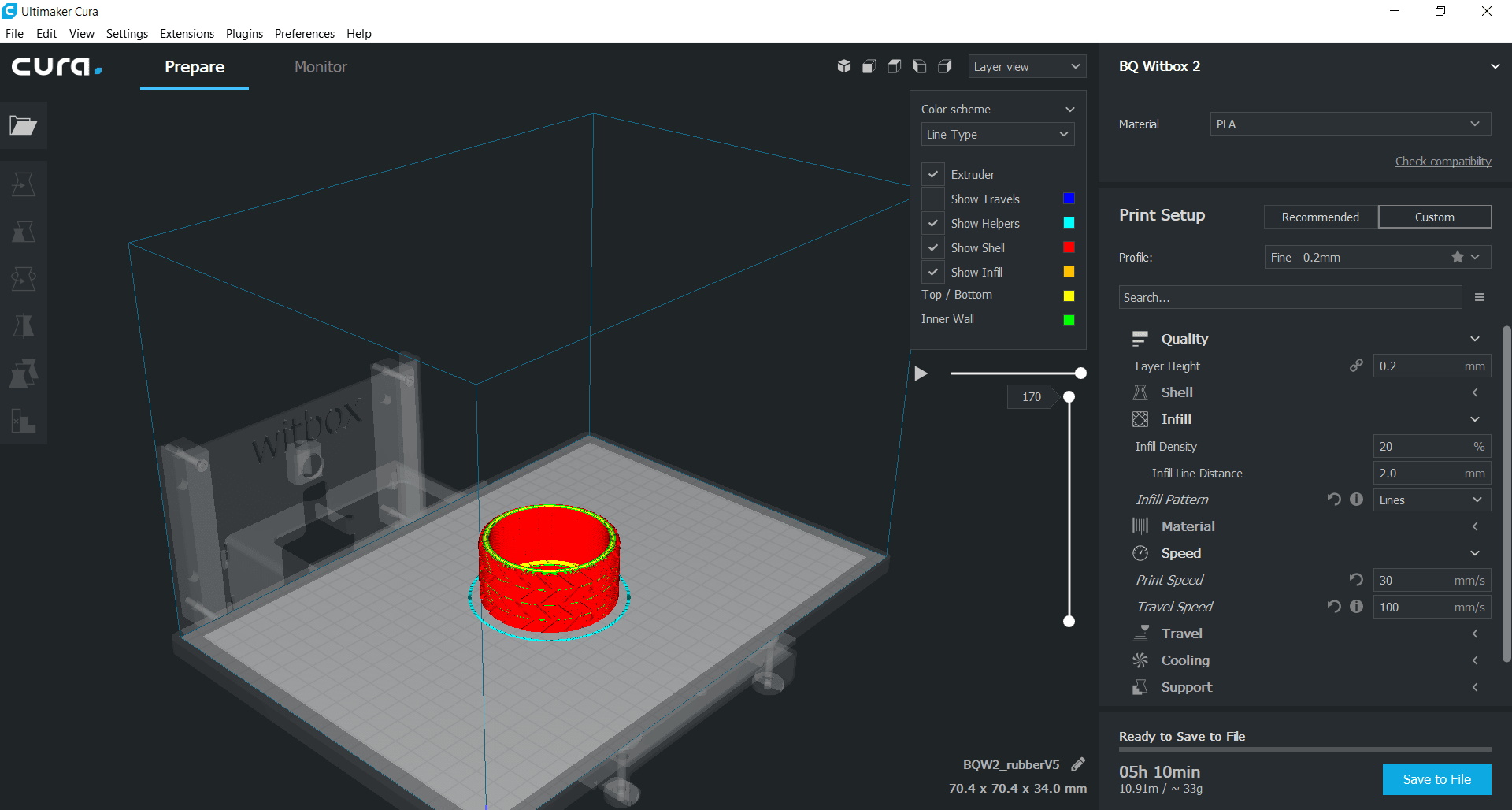Viewport: 1512px width, 810px height.
Task: Click the Speed category clock icon
Action: coord(1140,553)
